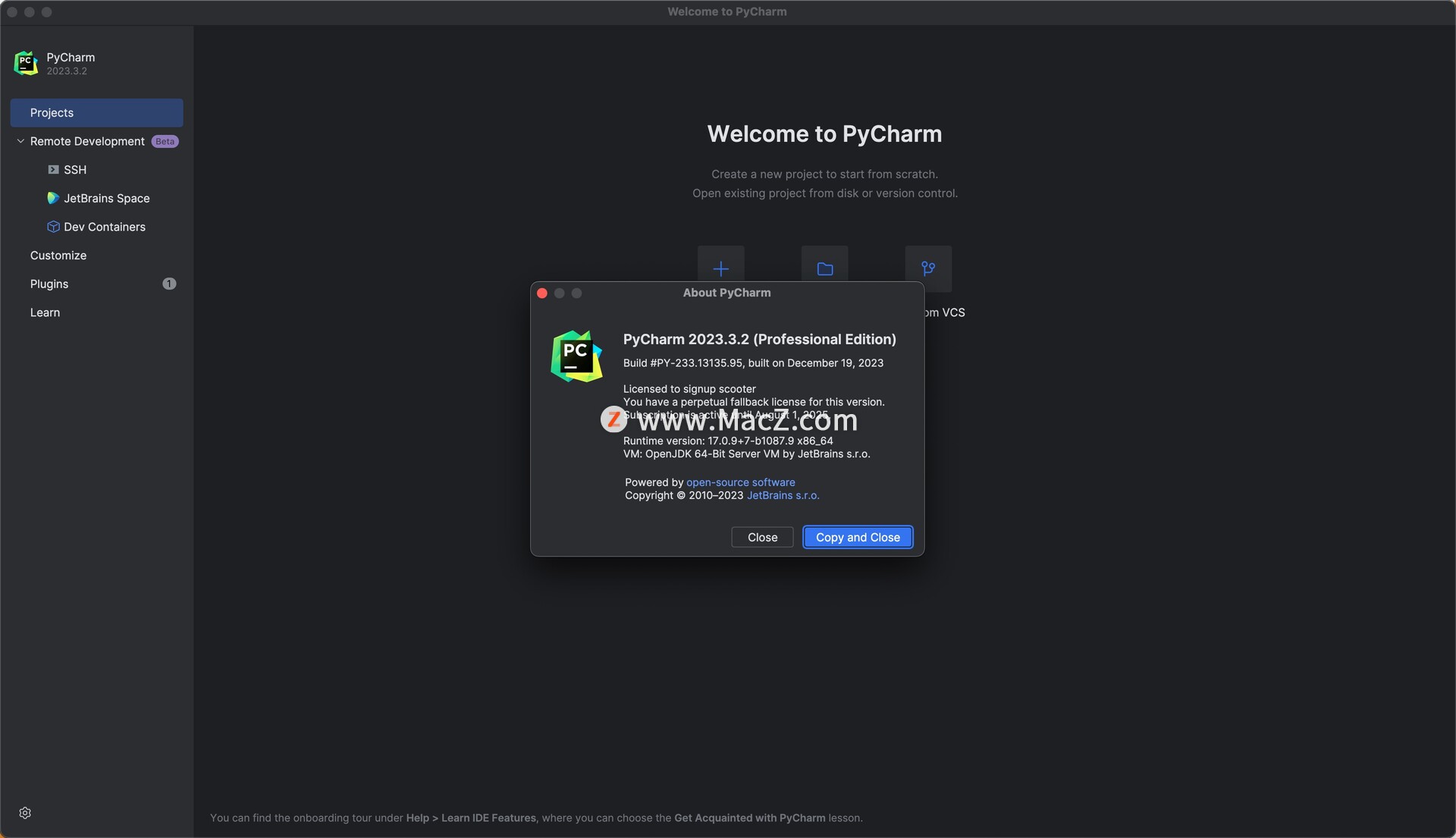
Task: Click the 'Licensed to signup scooter' text
Action: coord(689,389)
